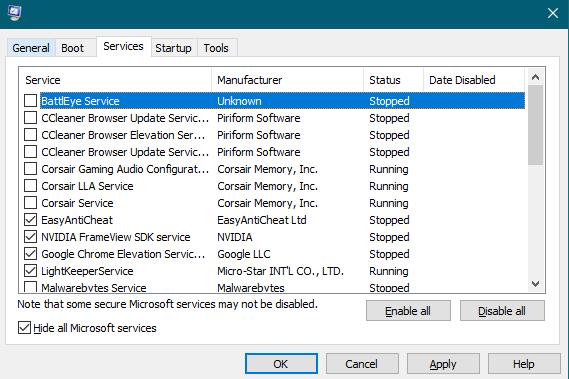Image resolution: width=569 pixels, height=379 pixels.
Task: Select the LightKeeperService name
Action: point(87,271)
